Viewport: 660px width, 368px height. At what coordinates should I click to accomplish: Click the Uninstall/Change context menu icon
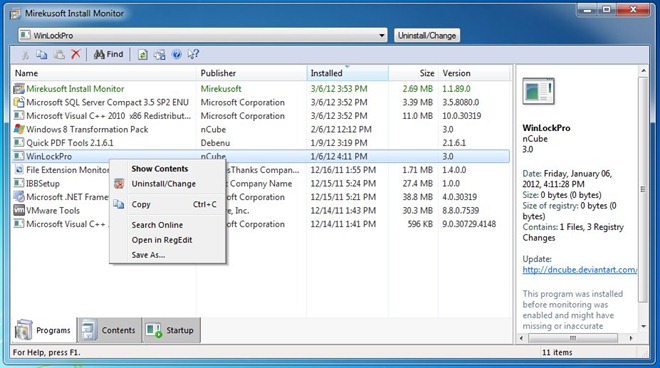point(119,184)
